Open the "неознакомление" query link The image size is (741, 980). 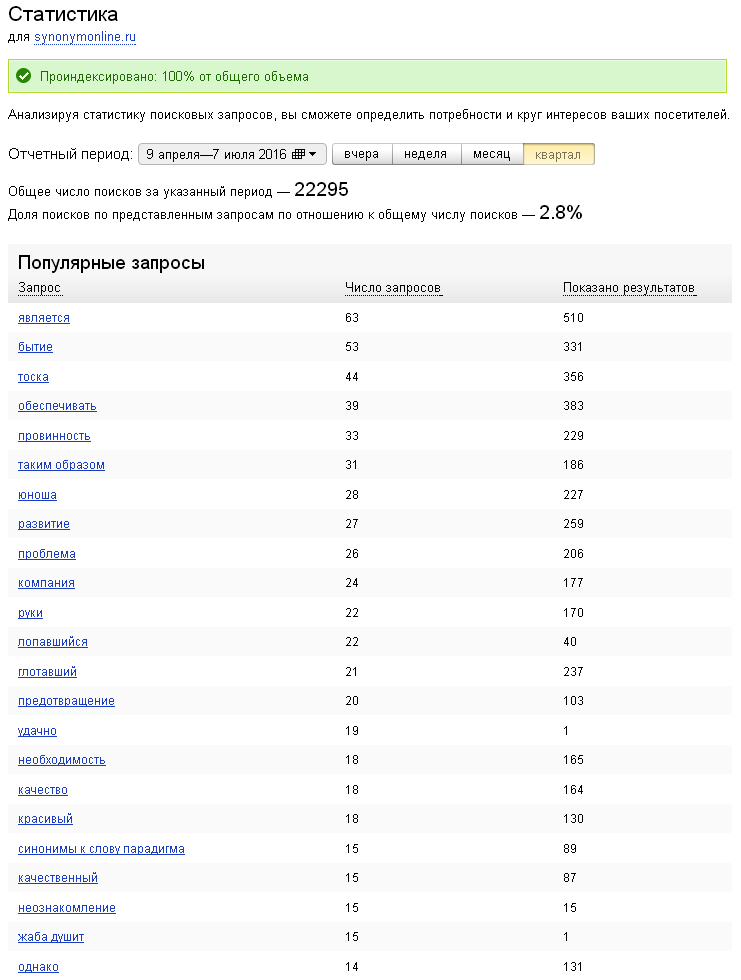(67, 908)
